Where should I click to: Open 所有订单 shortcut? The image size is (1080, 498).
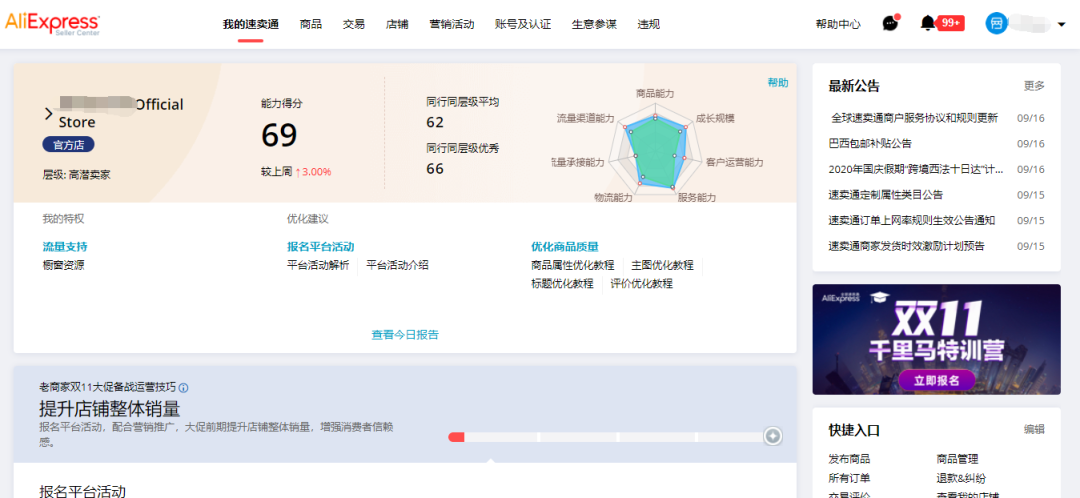click(849, 478)
